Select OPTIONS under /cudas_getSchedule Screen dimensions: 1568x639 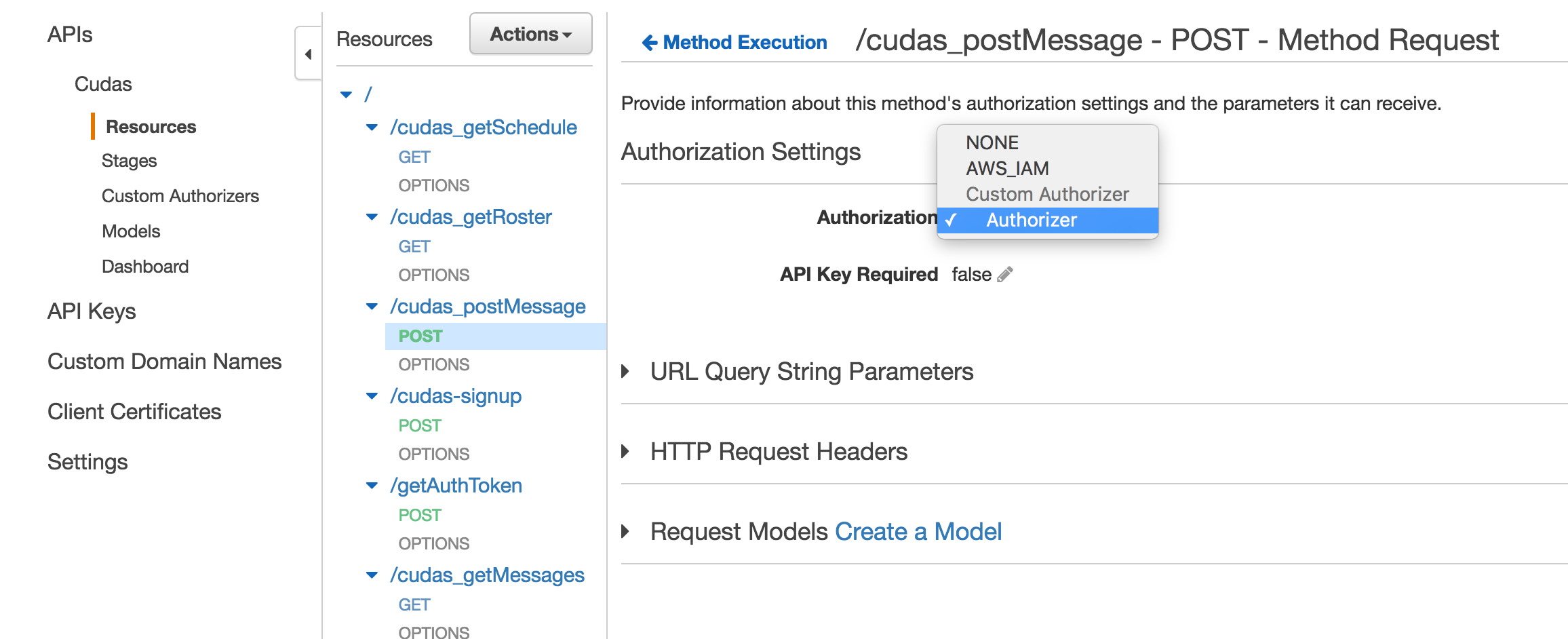coord(434,185)
